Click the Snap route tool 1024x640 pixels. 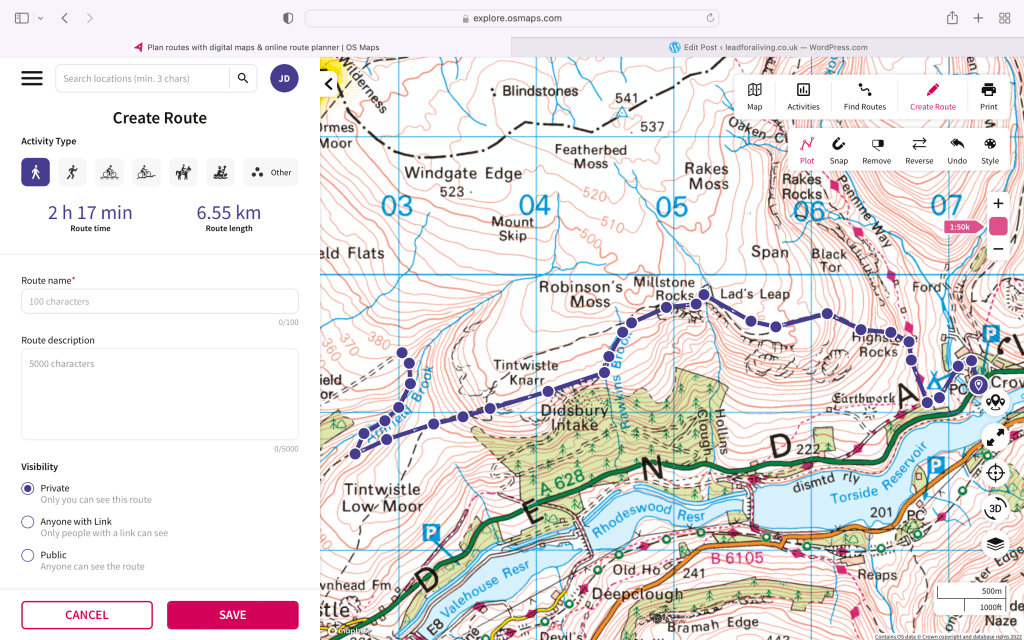[838, 151]
